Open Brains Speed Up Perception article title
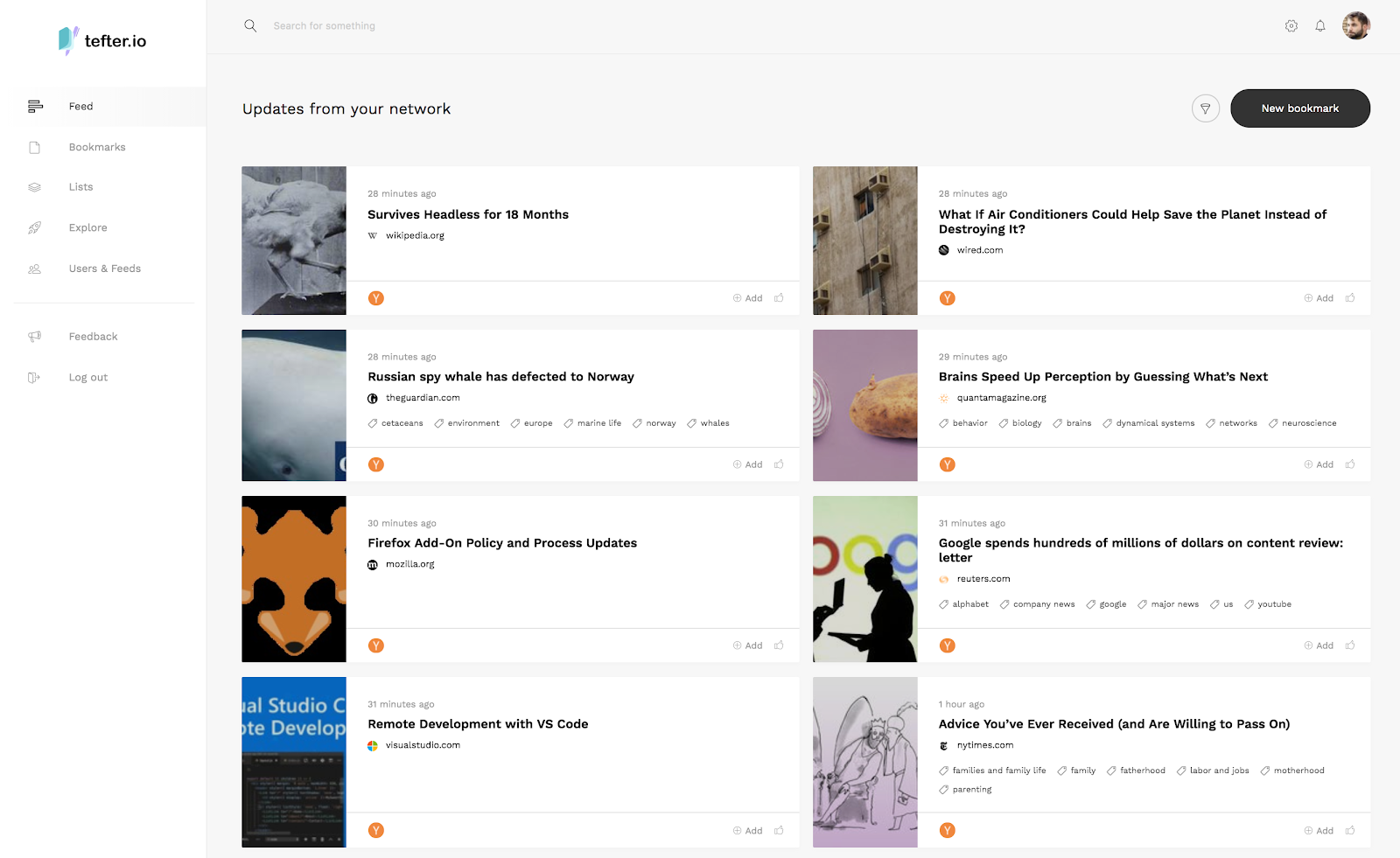This screenshot has height=858, width=1400. click(x=1103, y=377)
